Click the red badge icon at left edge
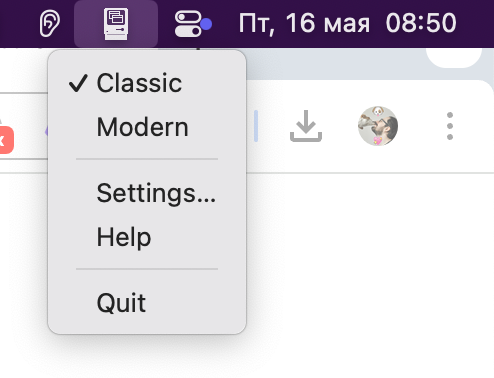494x378 pixels. 6,140
